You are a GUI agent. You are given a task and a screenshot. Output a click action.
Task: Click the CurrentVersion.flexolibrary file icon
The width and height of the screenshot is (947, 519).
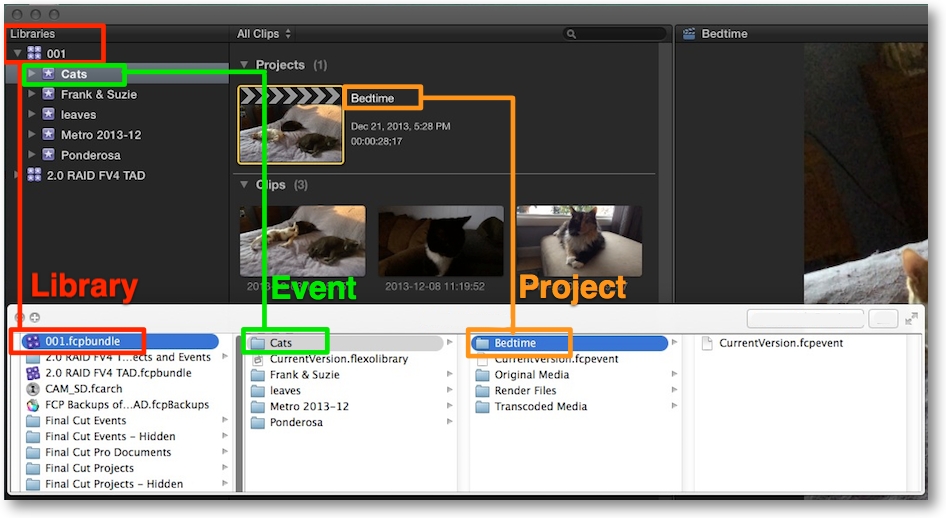258,359
